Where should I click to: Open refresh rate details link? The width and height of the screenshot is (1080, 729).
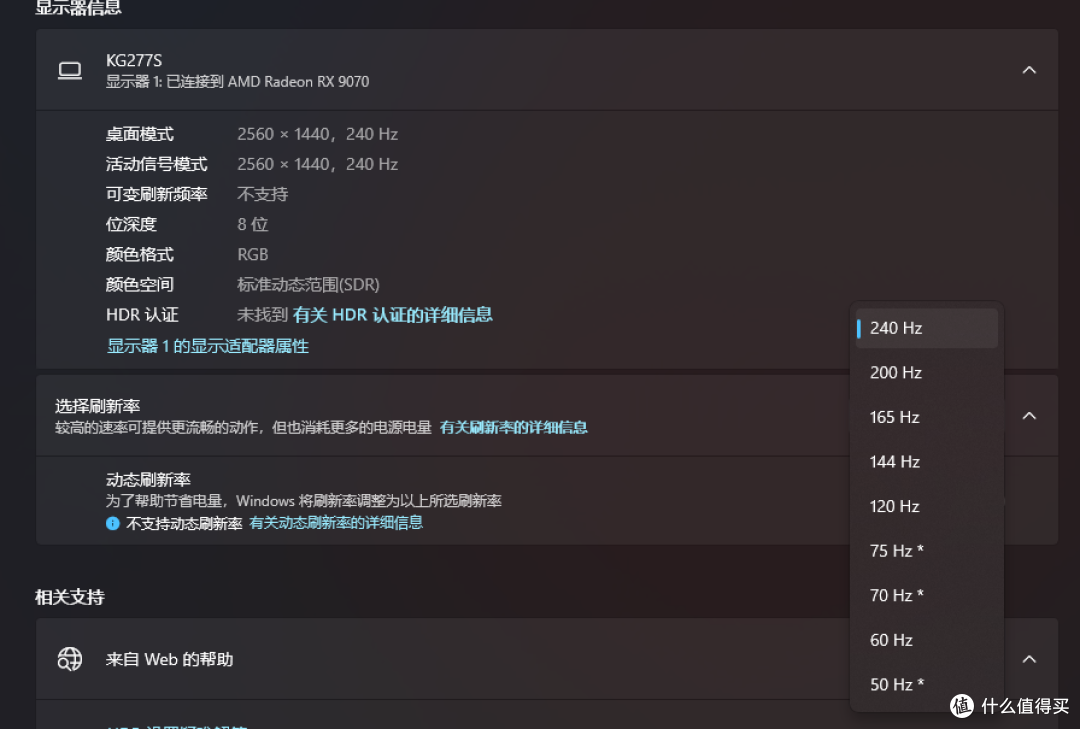514,427
